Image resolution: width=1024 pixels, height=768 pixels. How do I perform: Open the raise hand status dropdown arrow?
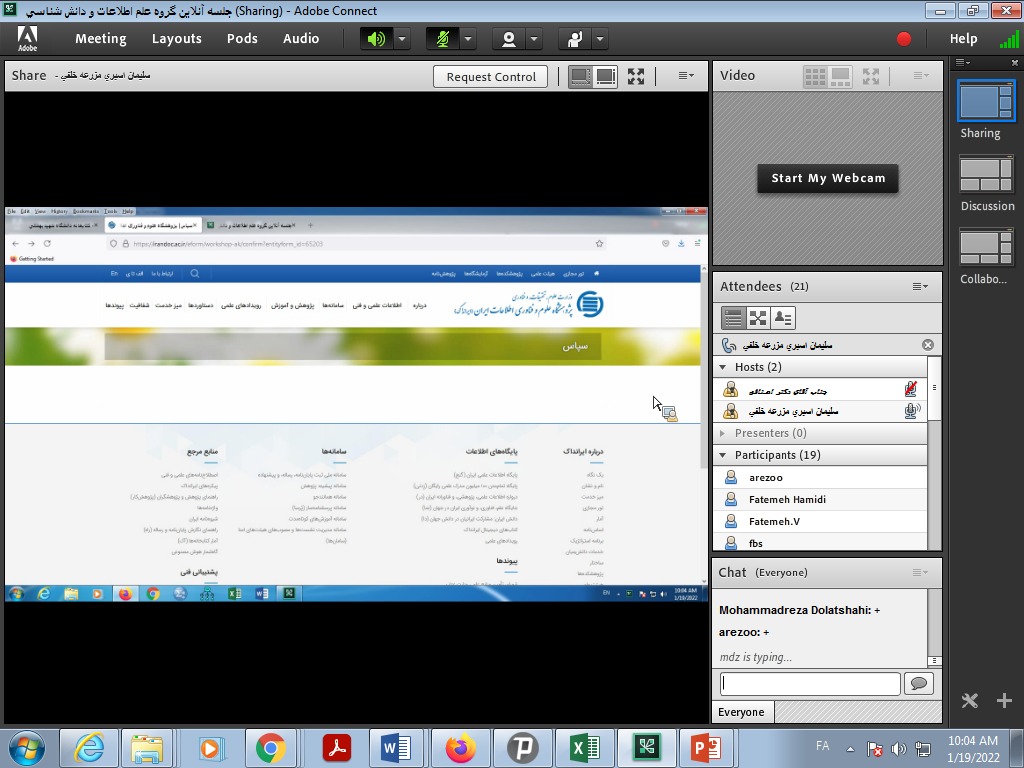point(600,39)
